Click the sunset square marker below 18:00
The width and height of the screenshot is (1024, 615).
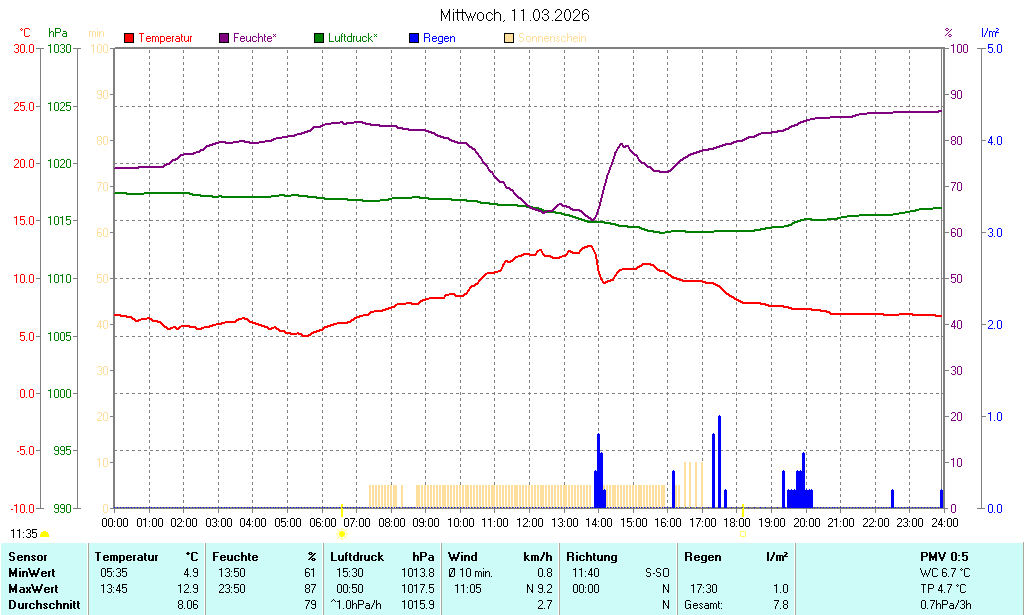click(x=742, y=534)
